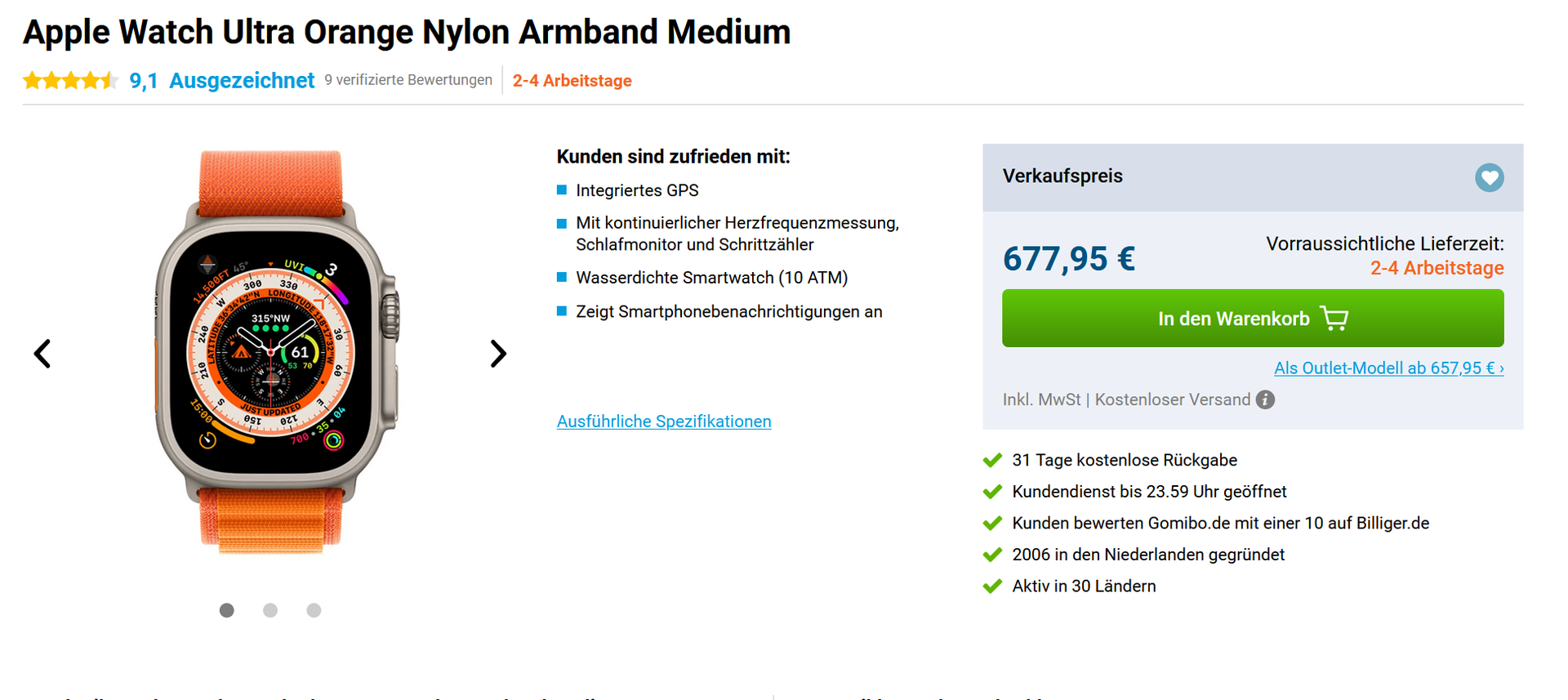Click the "Aktiv in 30 Ländern" checkmark
Viewport: 1568px width, 700px height.
coord(992,586)
